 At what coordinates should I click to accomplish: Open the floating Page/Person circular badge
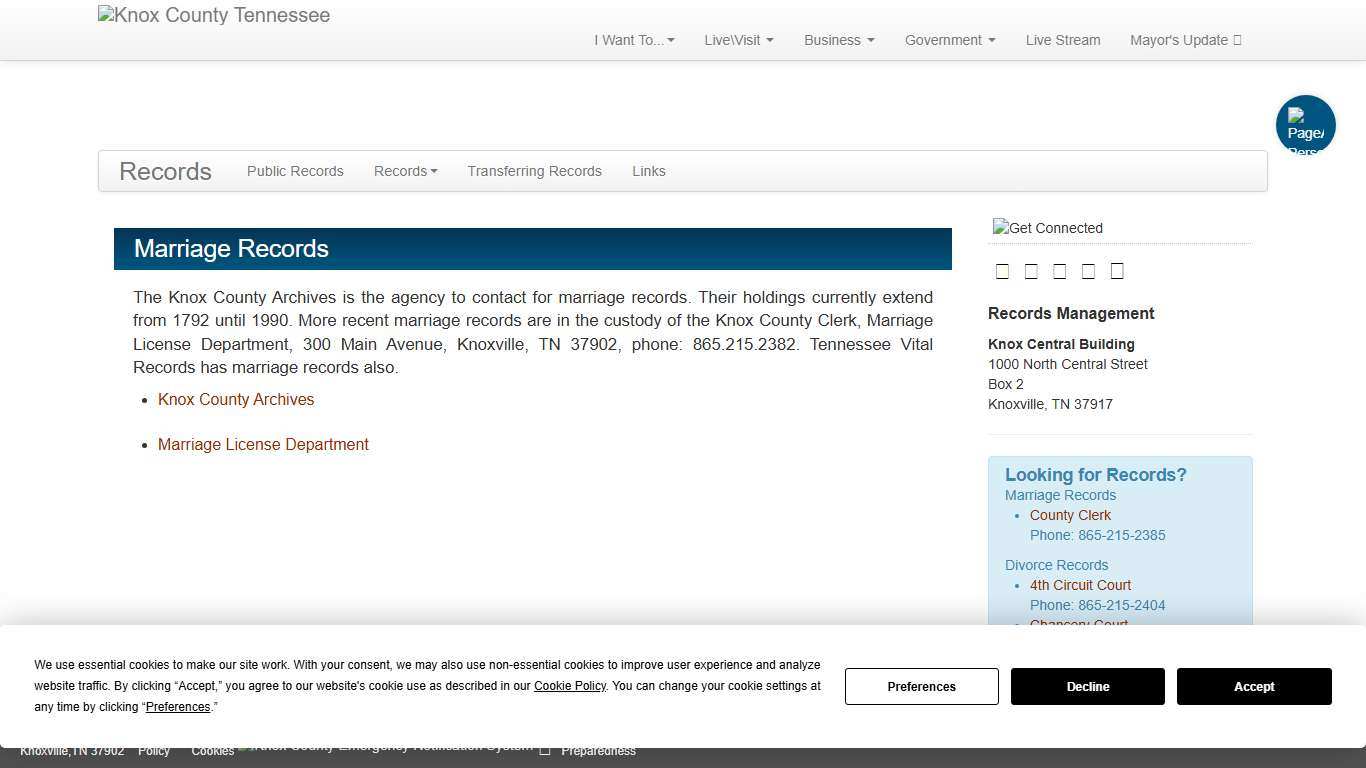point(1306,124)
